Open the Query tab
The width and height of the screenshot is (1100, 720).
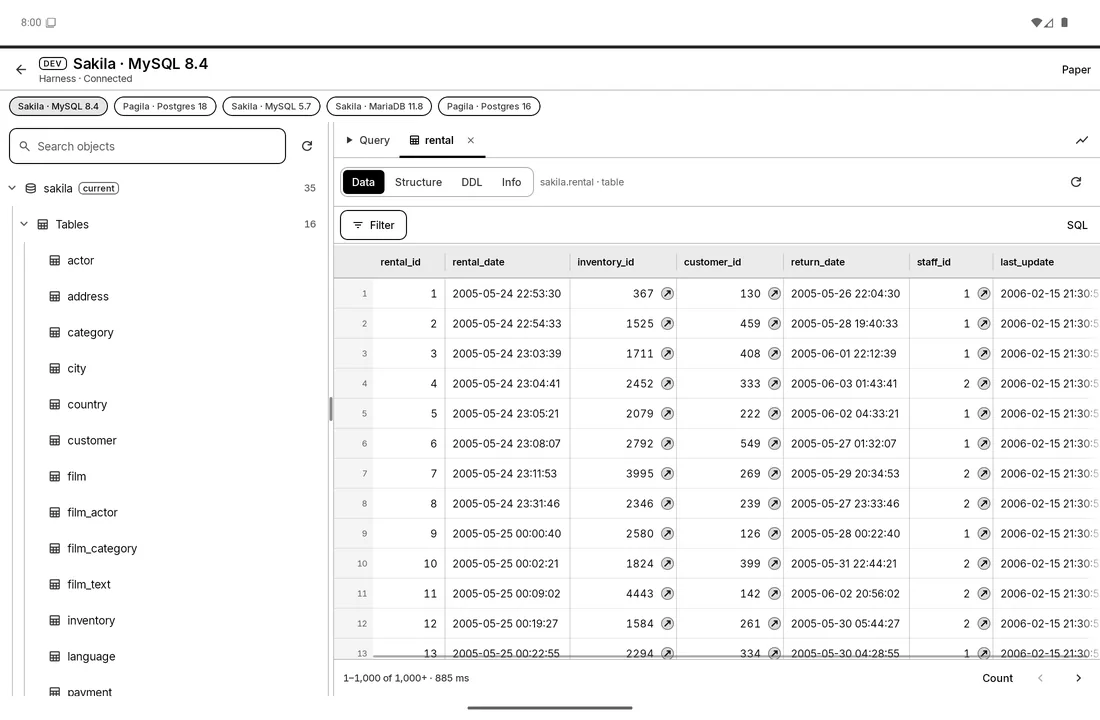[368, 140]
